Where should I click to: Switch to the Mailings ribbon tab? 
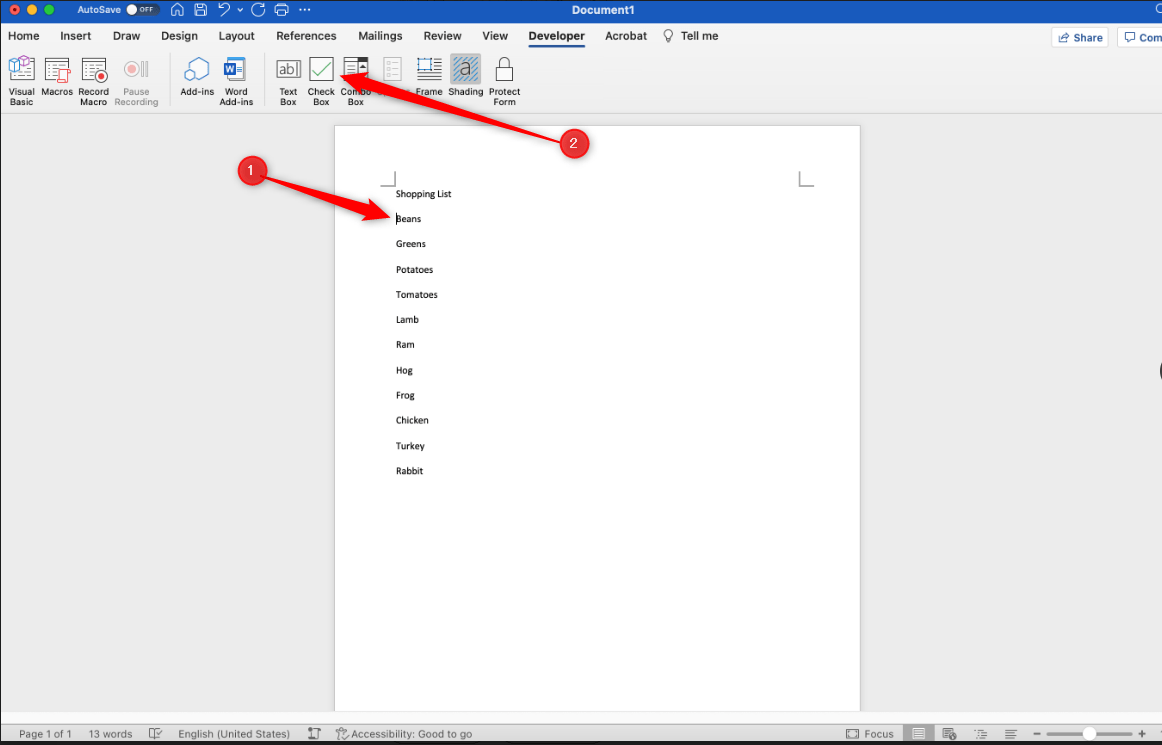click(x=380, y=36)
